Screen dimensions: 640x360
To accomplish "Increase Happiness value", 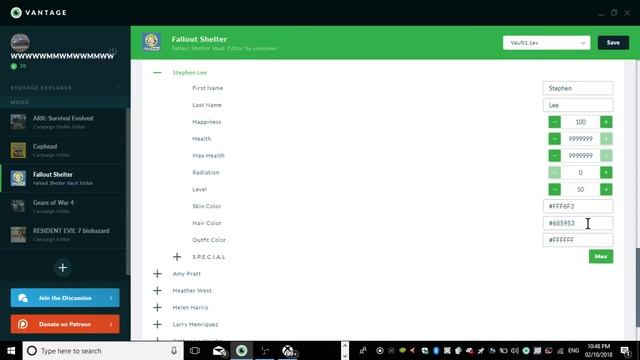I will 606,122.
